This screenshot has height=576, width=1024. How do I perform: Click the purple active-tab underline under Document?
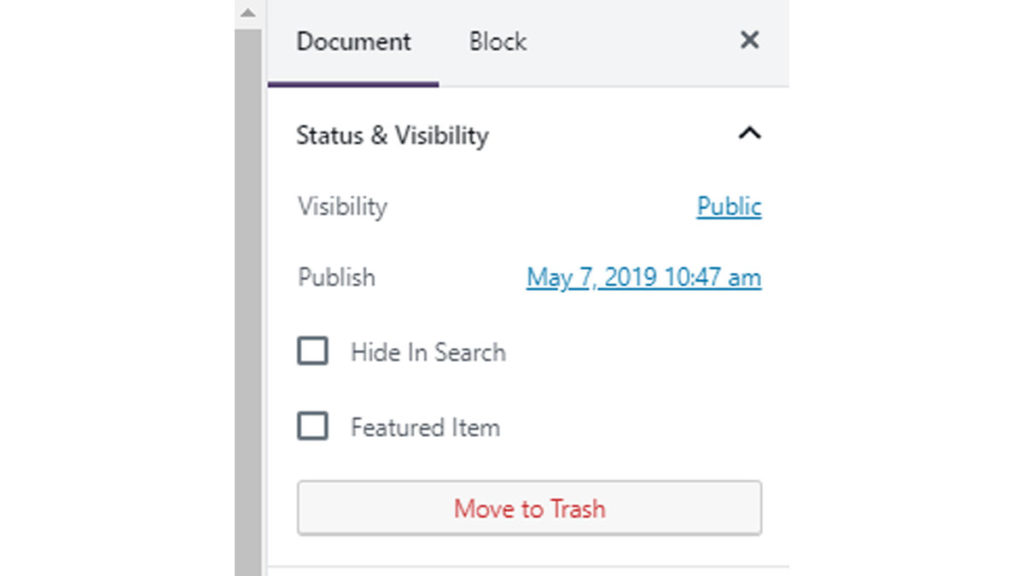353,84
